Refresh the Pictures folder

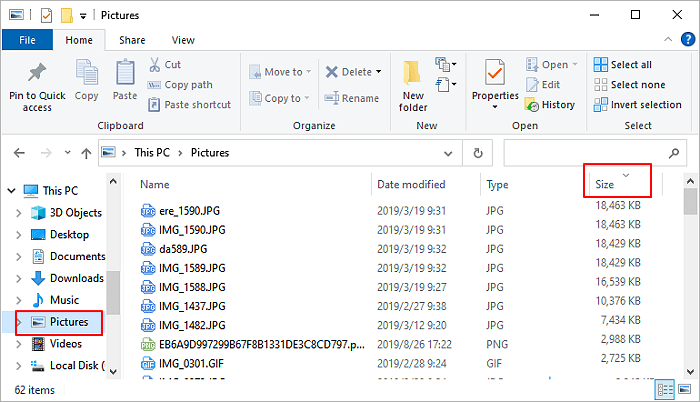[x=478, y=153]
